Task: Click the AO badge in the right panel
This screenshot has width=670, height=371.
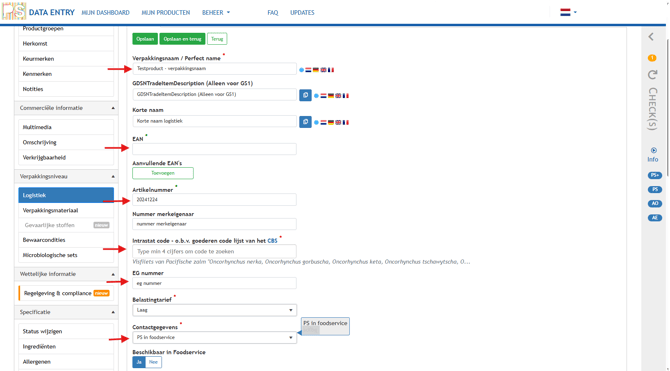Action: (655, 204)
